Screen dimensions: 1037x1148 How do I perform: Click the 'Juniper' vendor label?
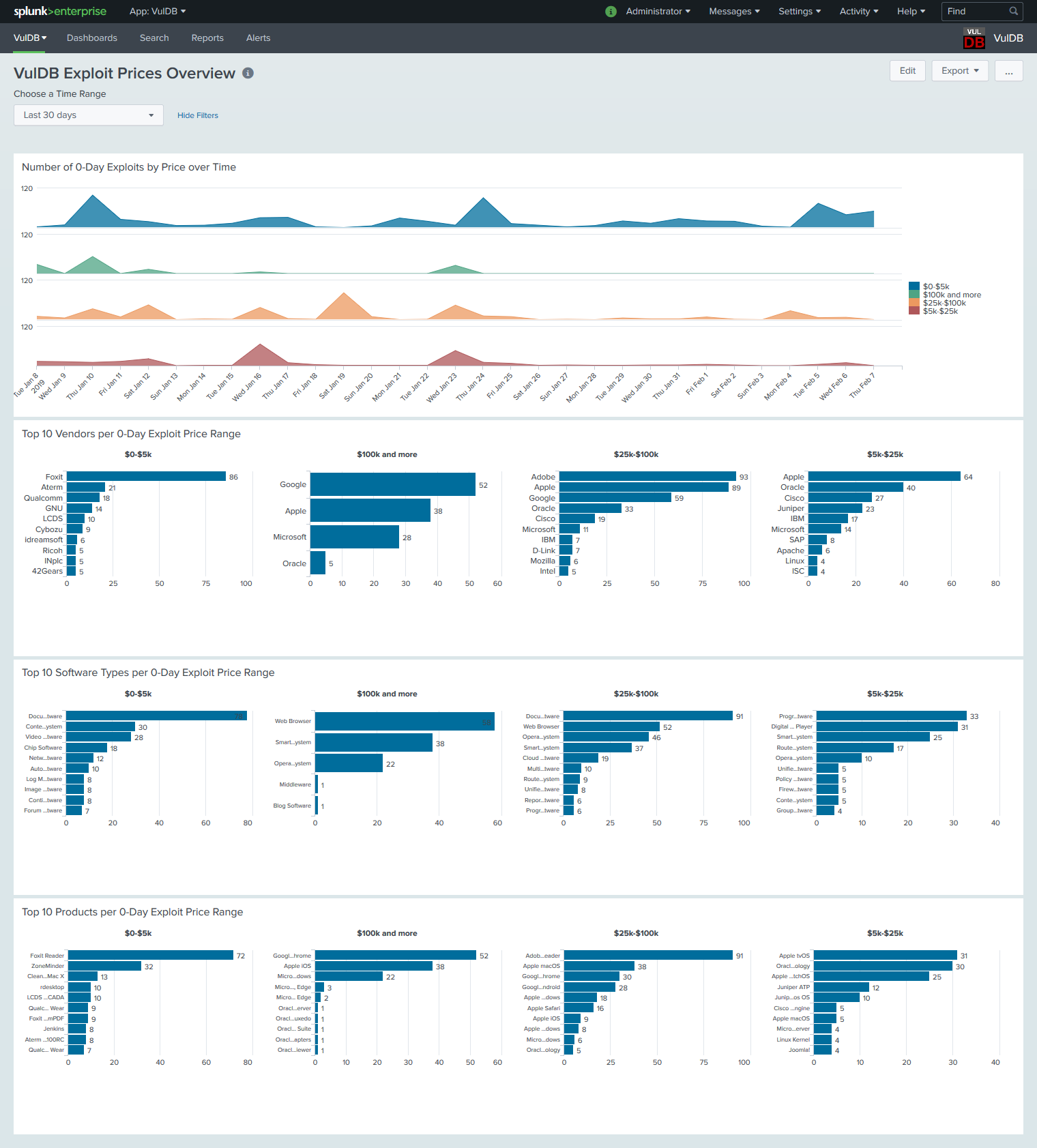pos(791,508)
